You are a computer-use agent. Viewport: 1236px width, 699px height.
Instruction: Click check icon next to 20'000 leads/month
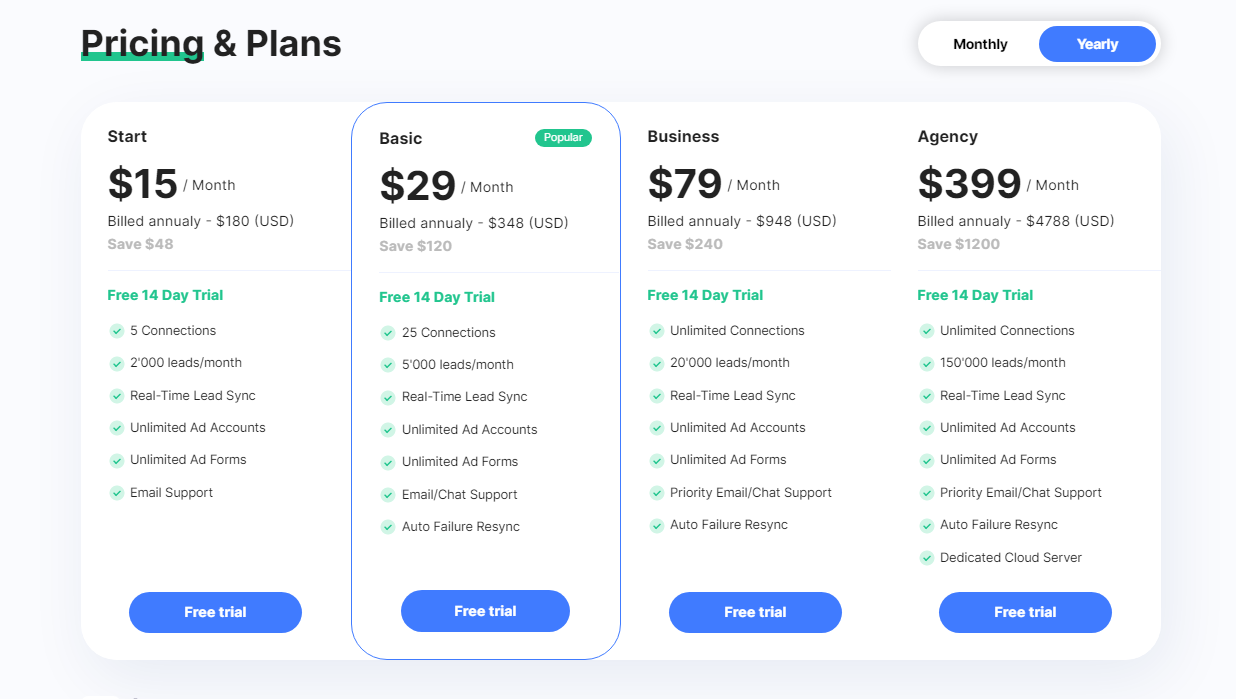click(x=657, y=363)
